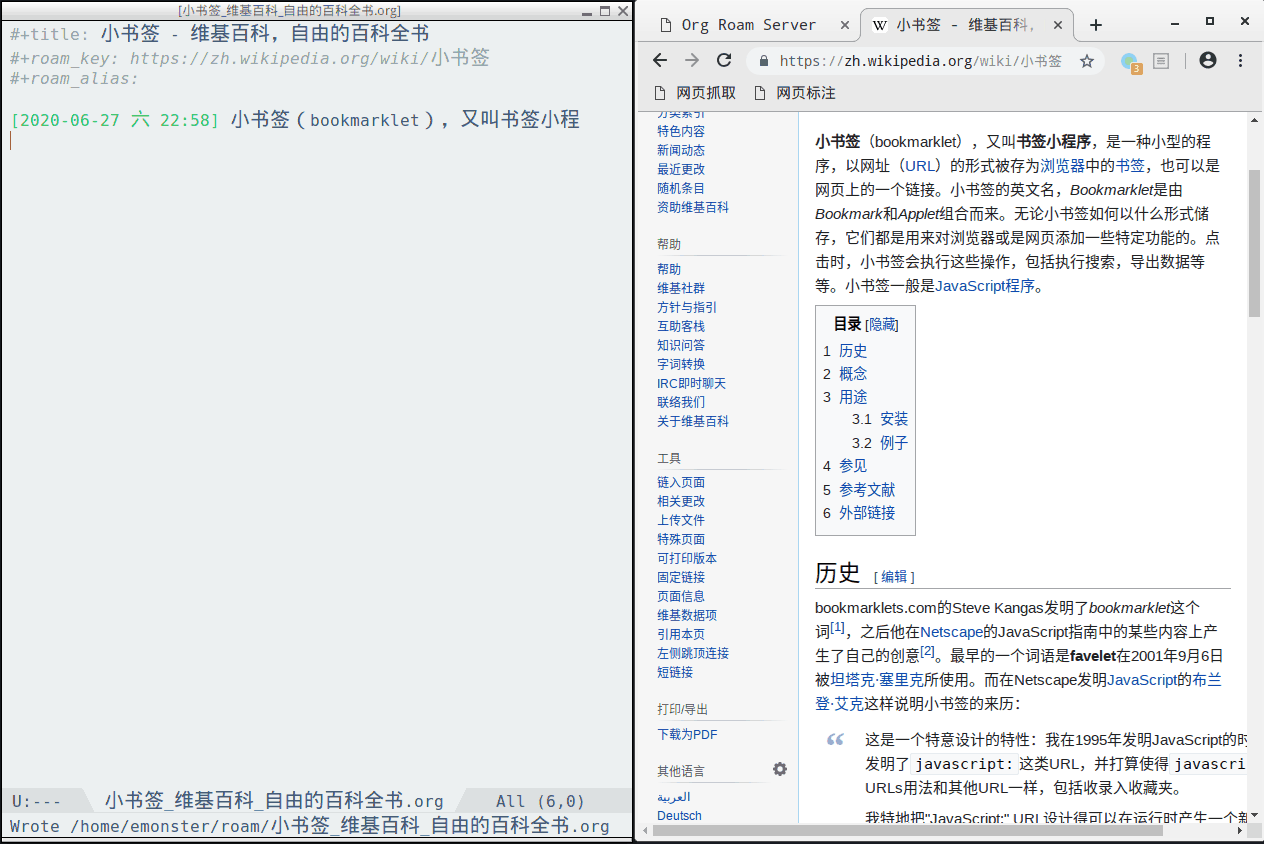This screenshot has height=844, width=1264.
Task: Click the Emacs timestamp [2020-06-27 六 22:58]
Action: coord(115,120)
